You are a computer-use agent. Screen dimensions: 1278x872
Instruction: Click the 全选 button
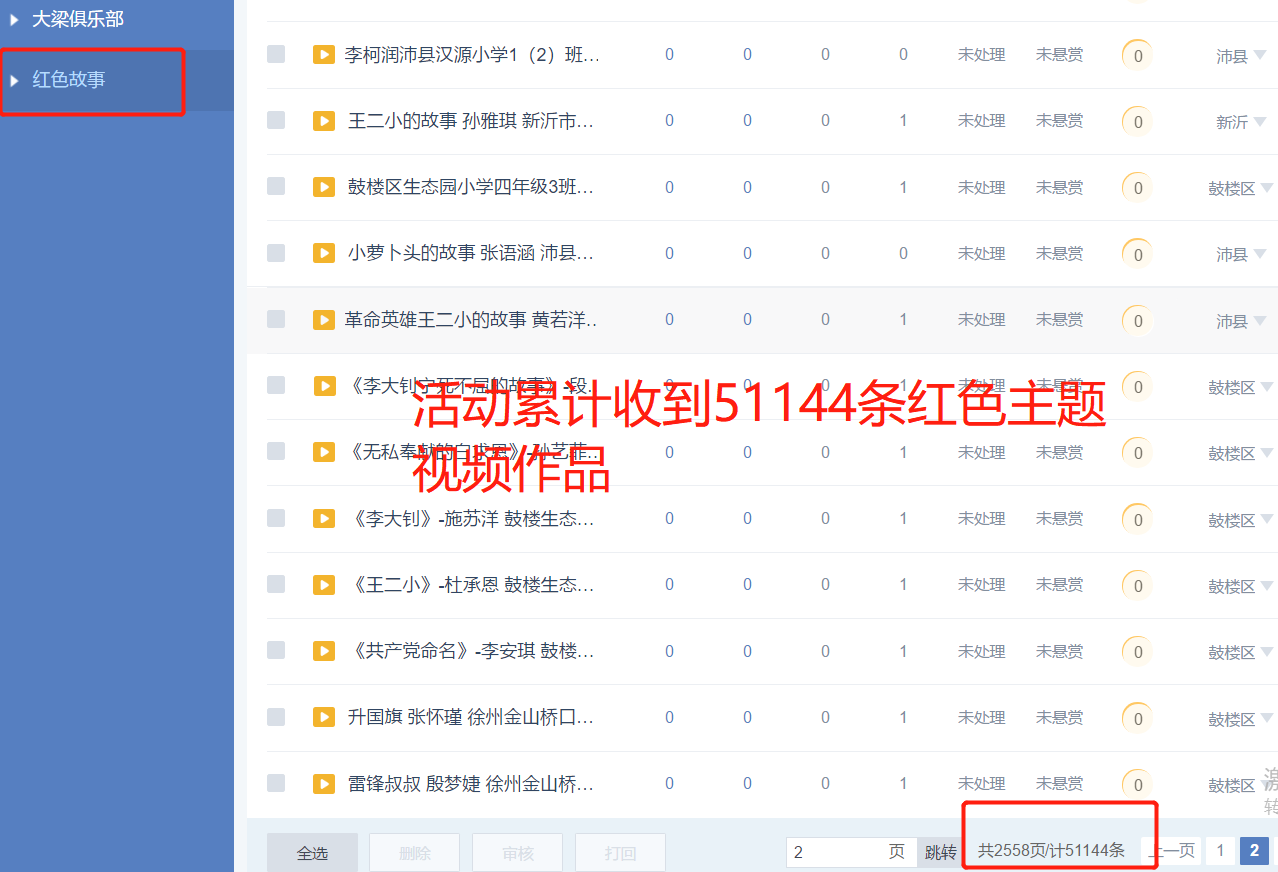tap(312, 853)
